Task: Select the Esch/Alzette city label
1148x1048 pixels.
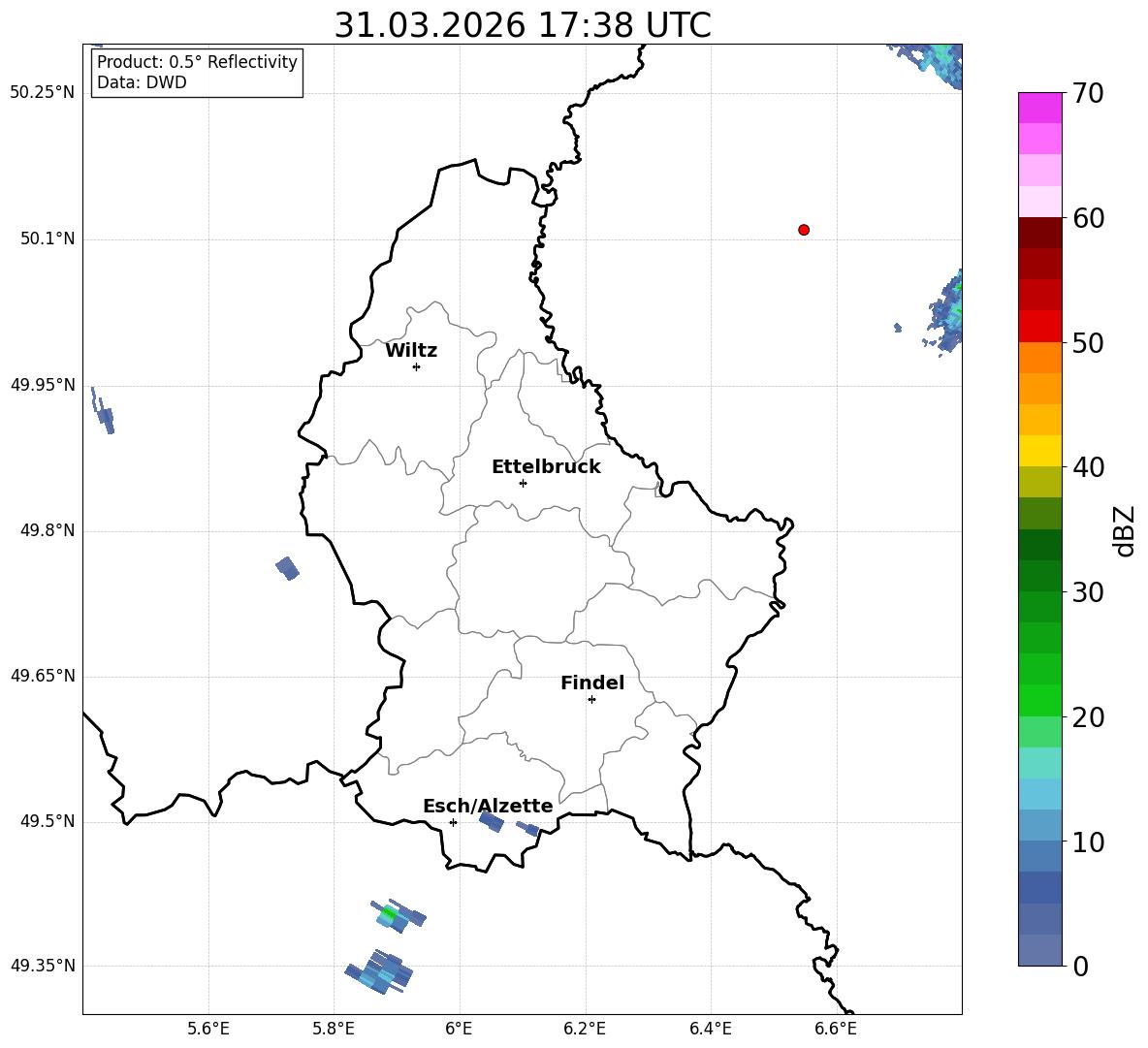Action: [x=488, y=806]
